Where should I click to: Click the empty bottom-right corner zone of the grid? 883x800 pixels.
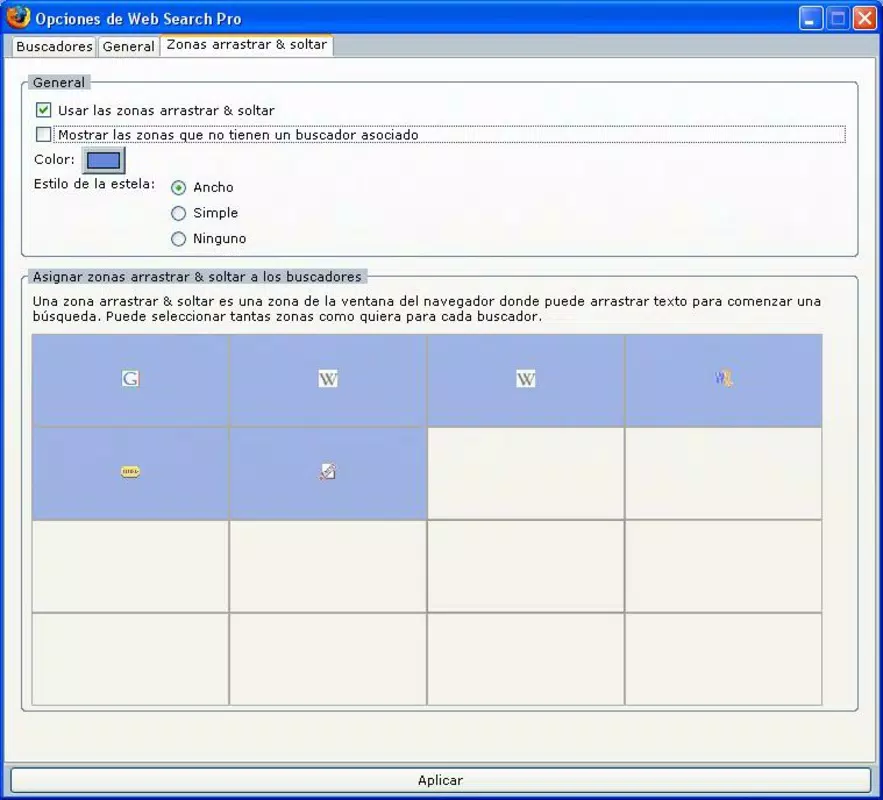(x=723, y=659)
